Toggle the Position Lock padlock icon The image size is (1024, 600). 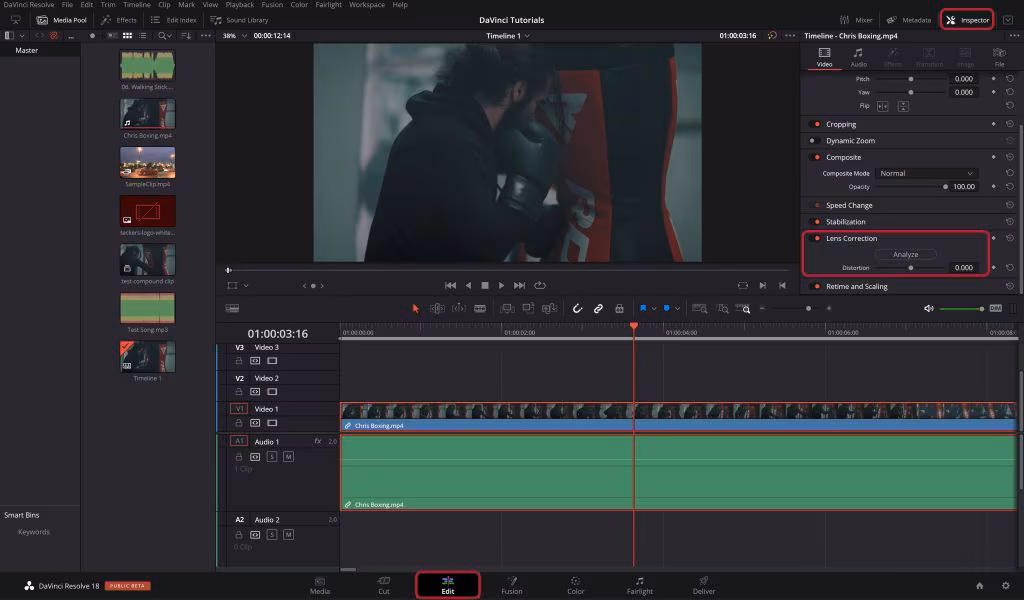pyautogui.click(x=619, y=309)
